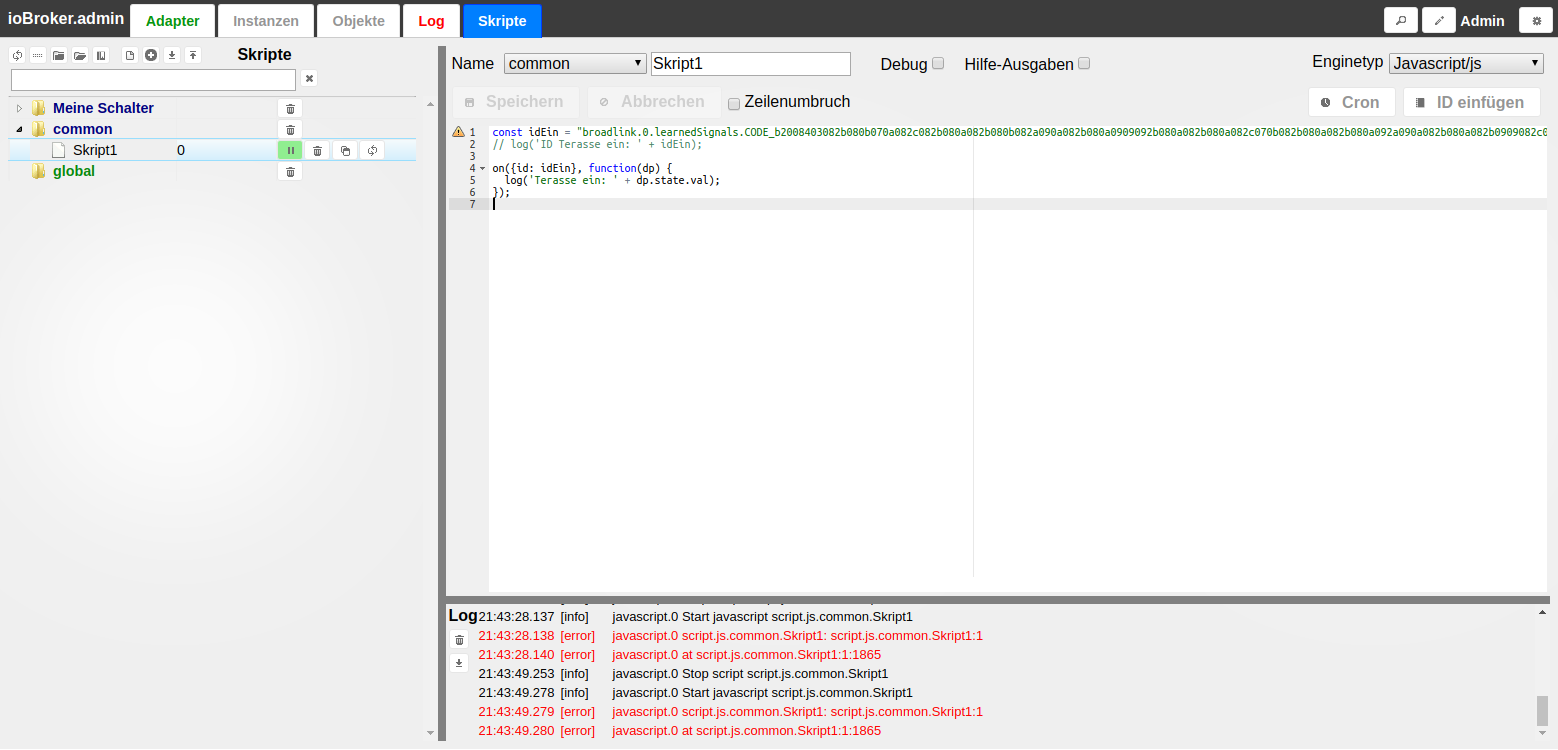Screen dimensions: 1558x750
Task: Open settings with header gear icon
Action: [1537, 20]
